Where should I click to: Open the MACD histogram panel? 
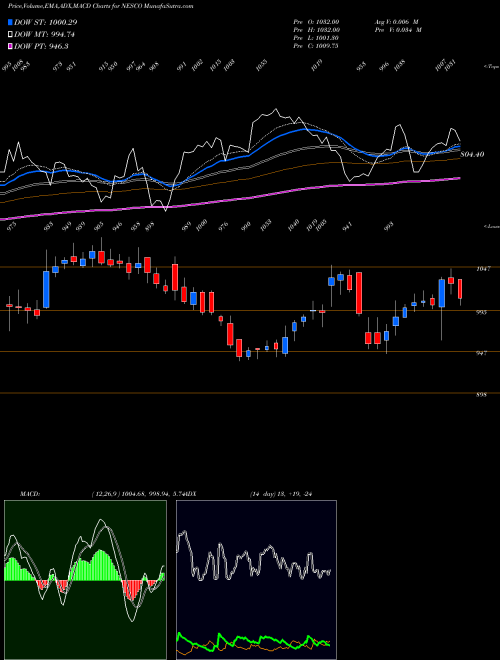point(85,580)
